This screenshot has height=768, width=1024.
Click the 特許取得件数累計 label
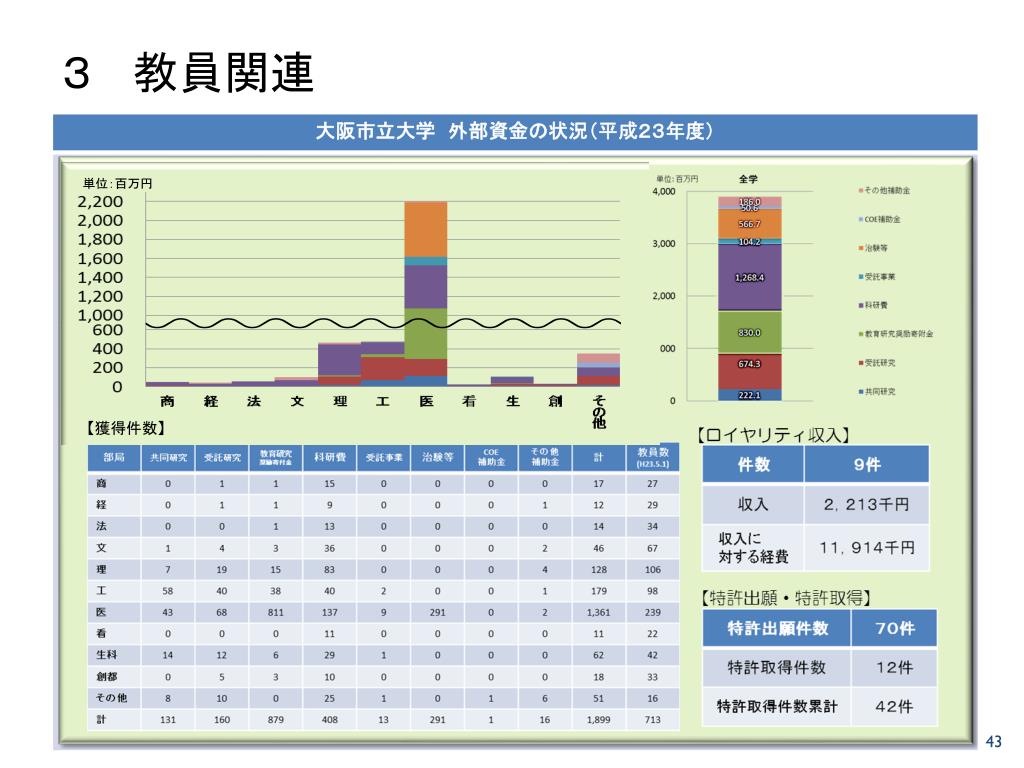(x=776, y=706)
